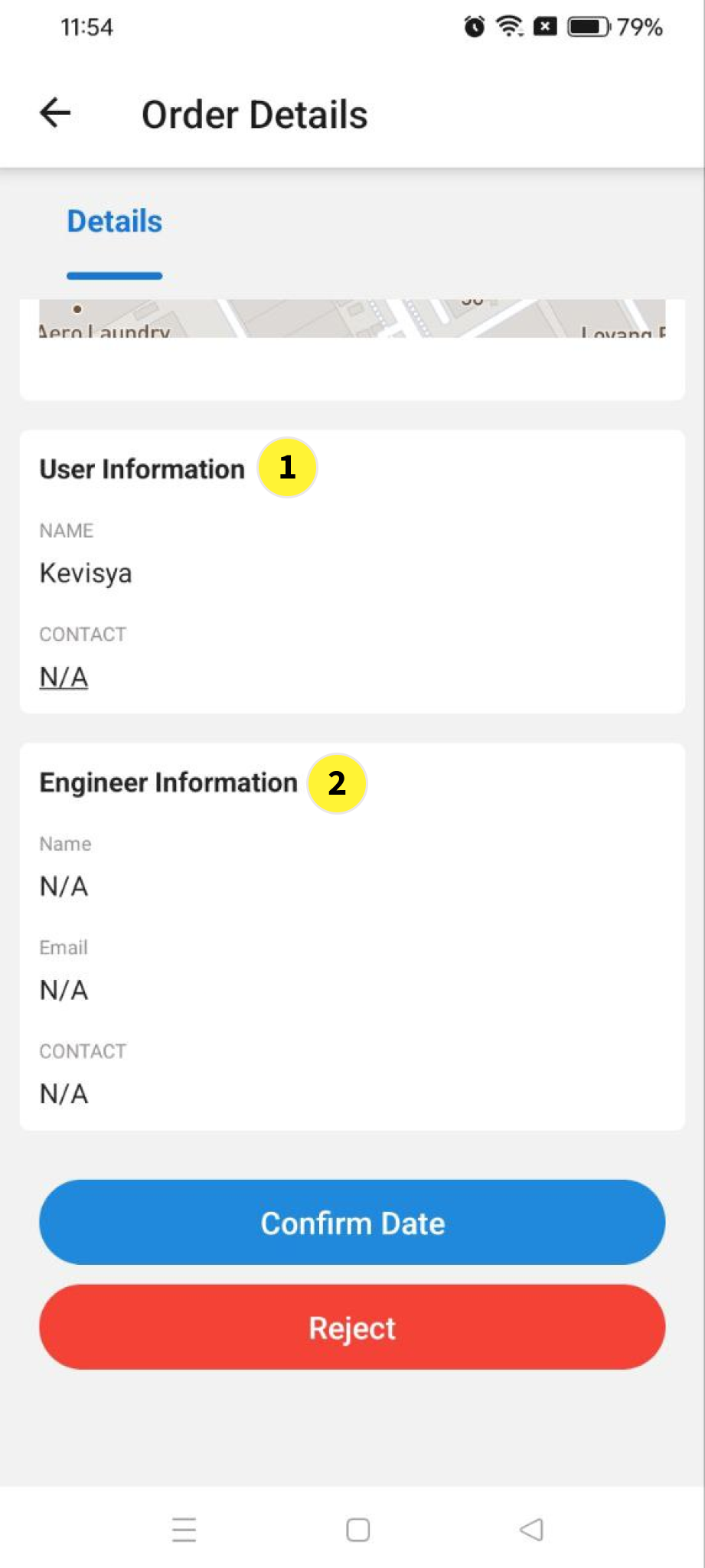
Task: Tap the SIM card error status icon
Action: point(545,28)
